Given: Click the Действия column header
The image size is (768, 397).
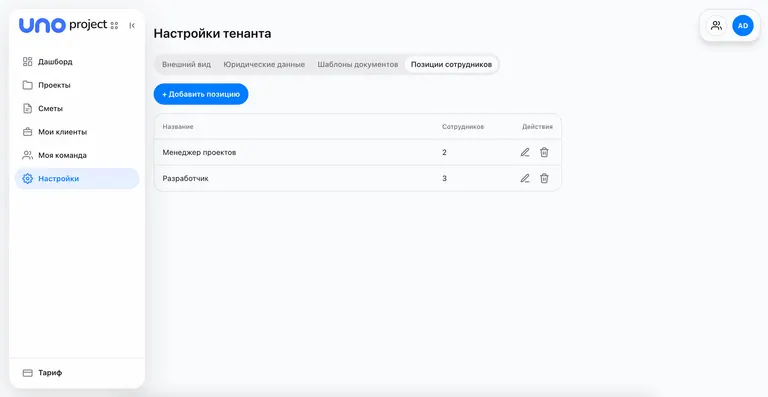Looking at the screenshot, I should (x=537, y=127).
